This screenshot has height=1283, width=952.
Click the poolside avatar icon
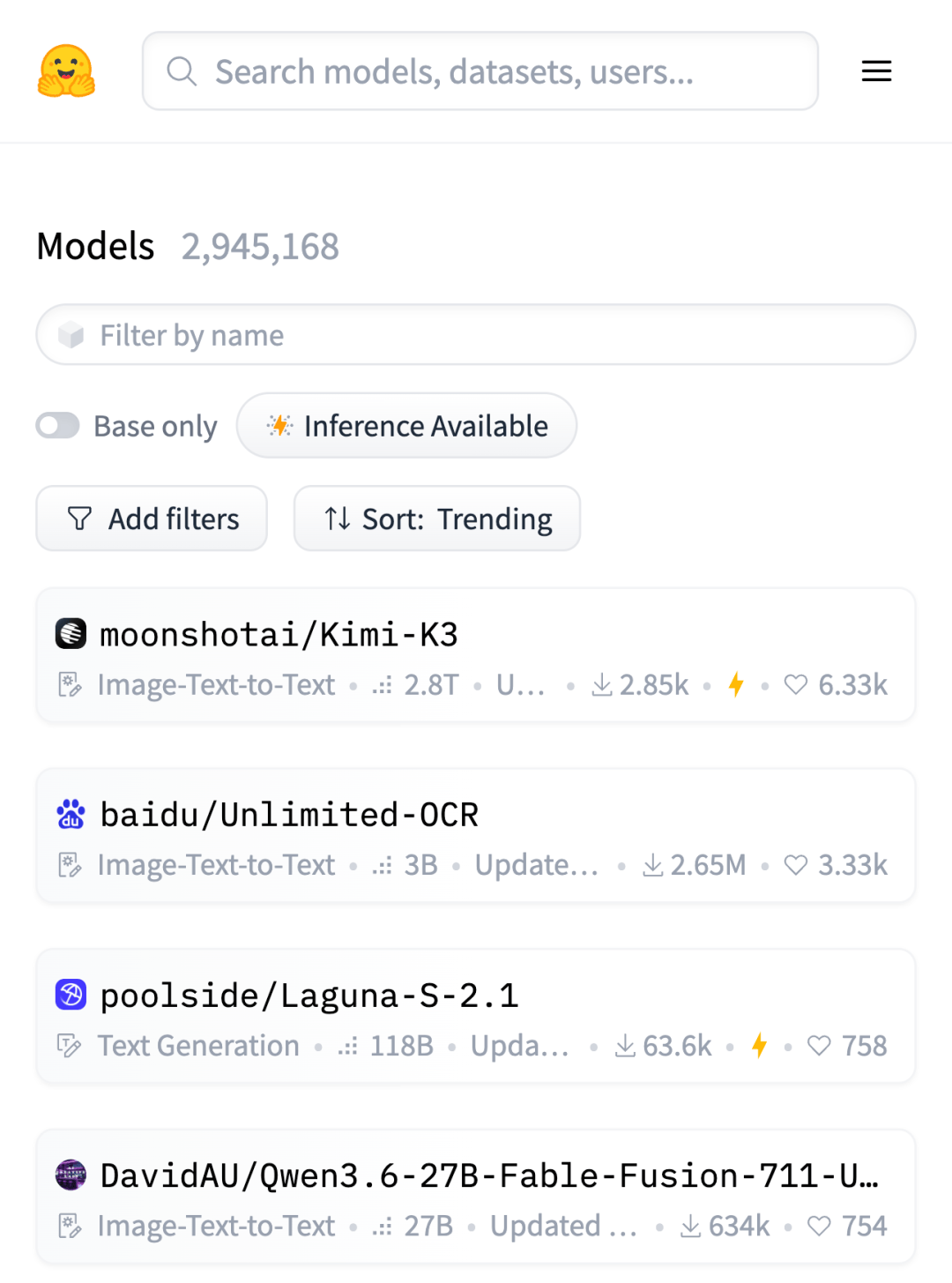point(71,995)
